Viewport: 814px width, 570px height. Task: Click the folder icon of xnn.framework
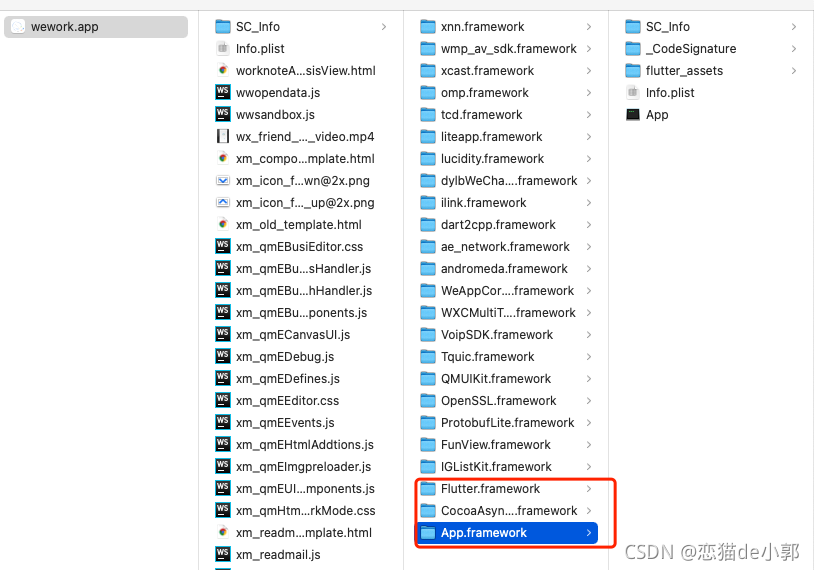point(428,26)
